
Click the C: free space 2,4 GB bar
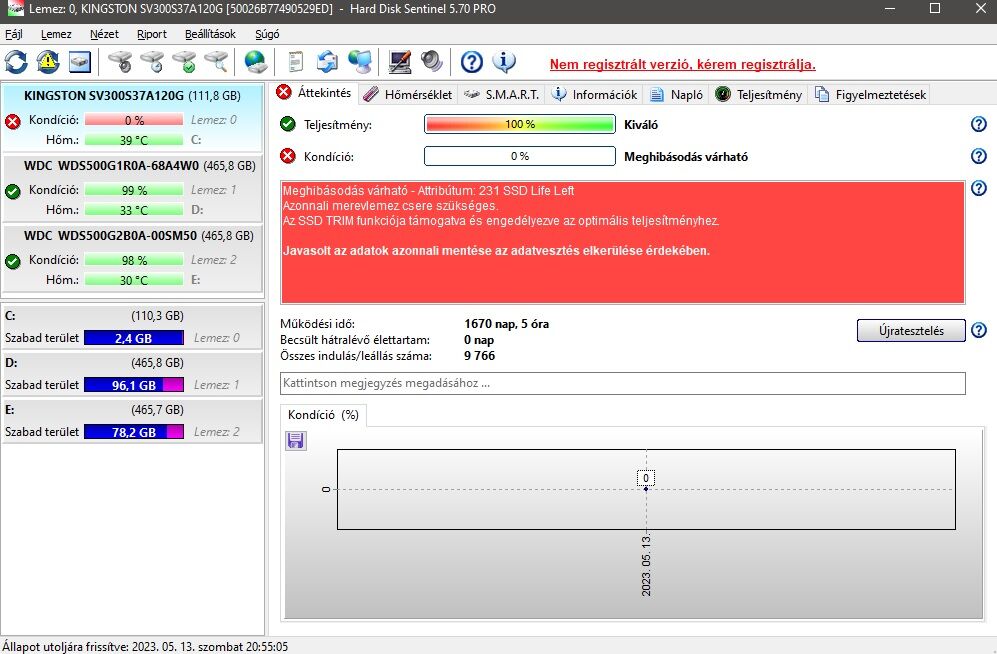[134, 338]
